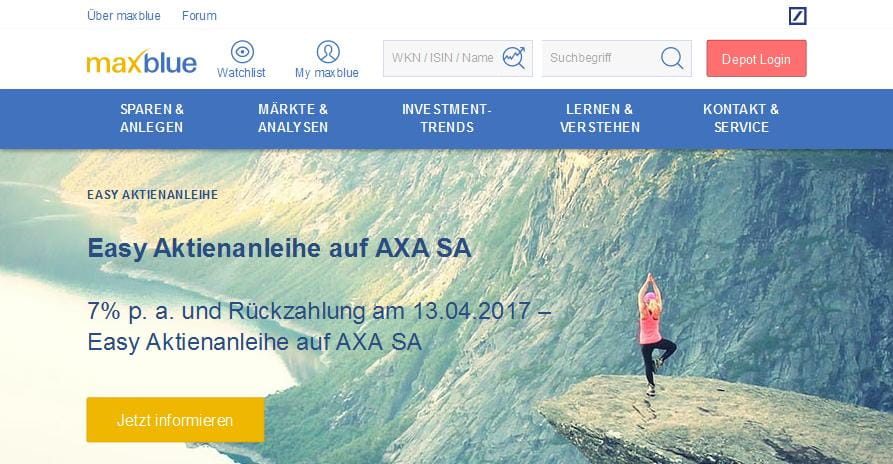Screen dimensions: 893x464
Task: Click the Depot Login button
Action: [x=756, y=59]
